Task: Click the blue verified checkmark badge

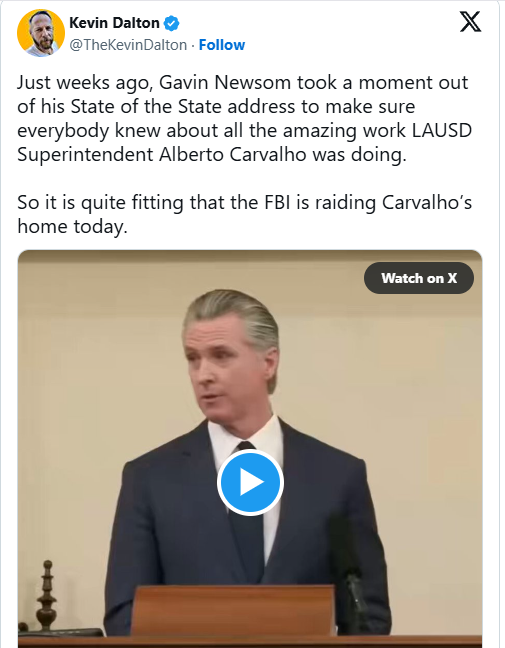Action: pos(172,23)
